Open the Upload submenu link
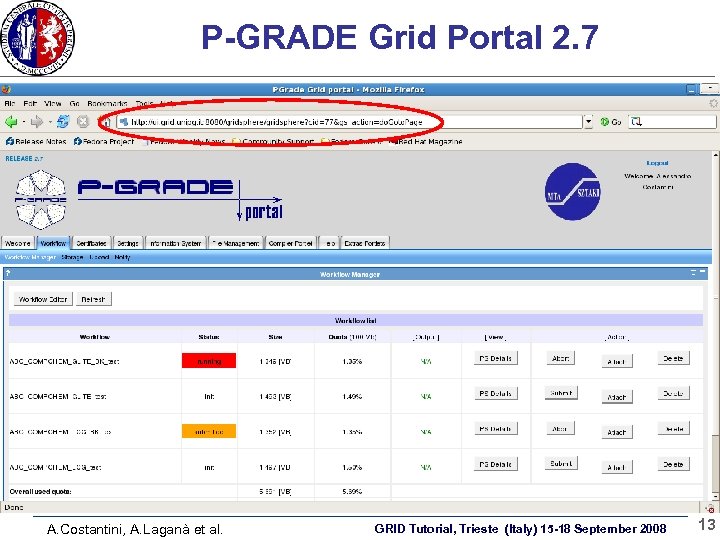The image size is (720, 540). coord(99,257)
